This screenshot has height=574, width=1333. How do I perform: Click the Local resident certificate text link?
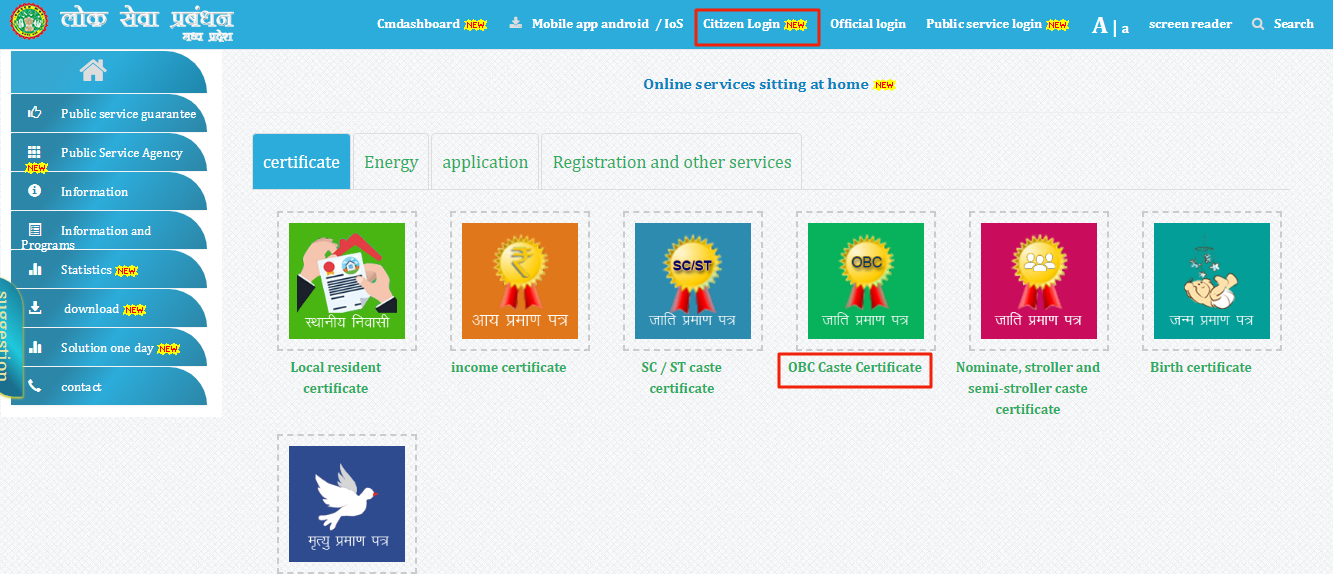336,378
